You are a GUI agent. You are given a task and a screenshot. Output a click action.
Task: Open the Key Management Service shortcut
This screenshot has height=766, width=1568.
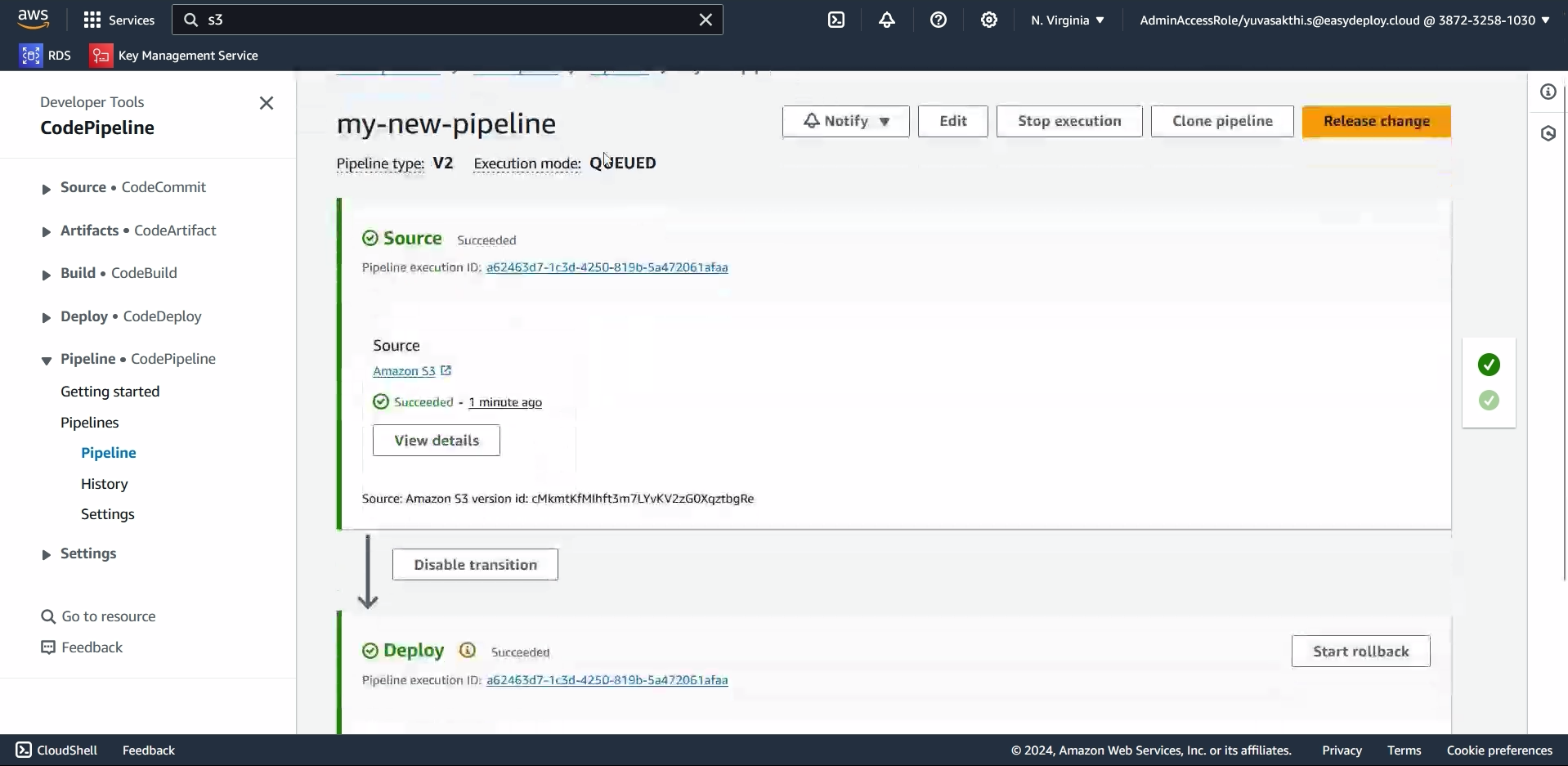coord(174,55)
